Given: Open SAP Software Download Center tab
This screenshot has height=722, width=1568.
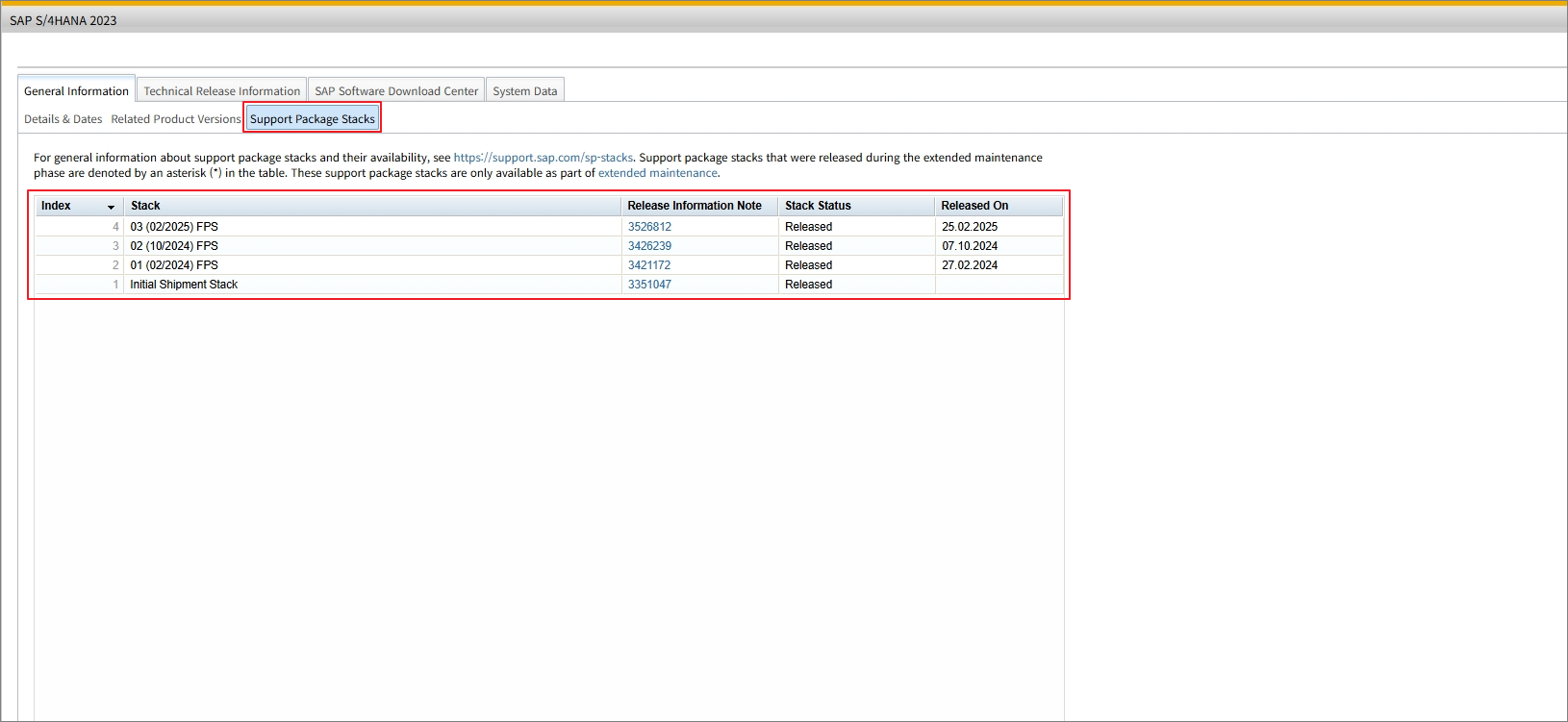Looking at the screenshot, I should tap(396, 90).
